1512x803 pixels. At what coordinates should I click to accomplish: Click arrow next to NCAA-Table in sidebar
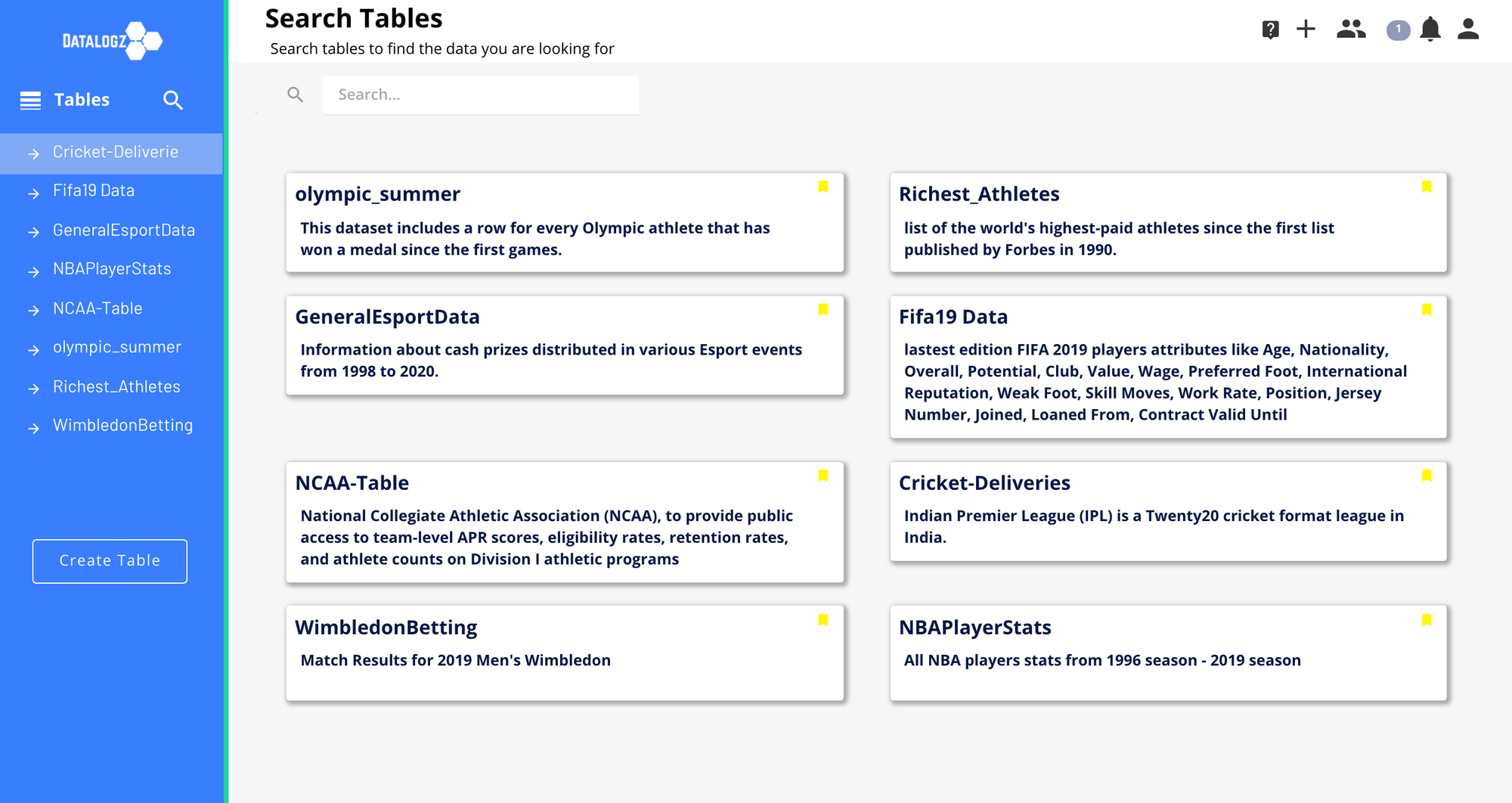tap(33, 311)
